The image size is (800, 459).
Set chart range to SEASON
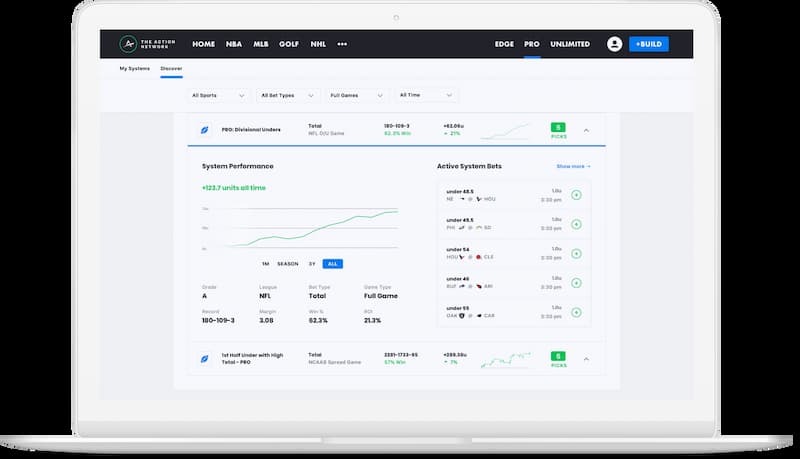click(288, 264)
